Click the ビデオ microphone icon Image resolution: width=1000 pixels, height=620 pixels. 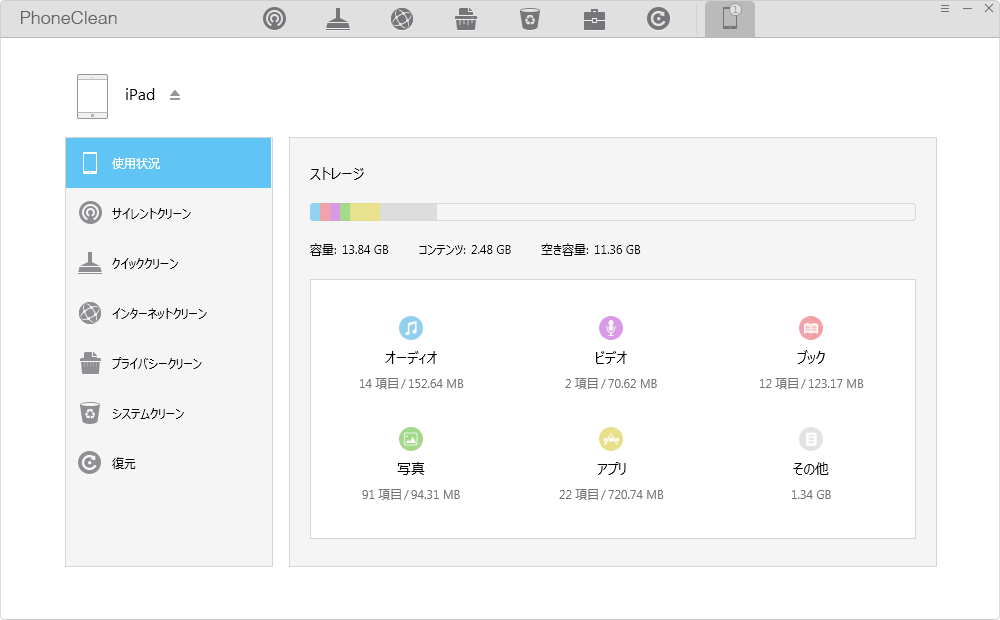click(x=611, y=328)
